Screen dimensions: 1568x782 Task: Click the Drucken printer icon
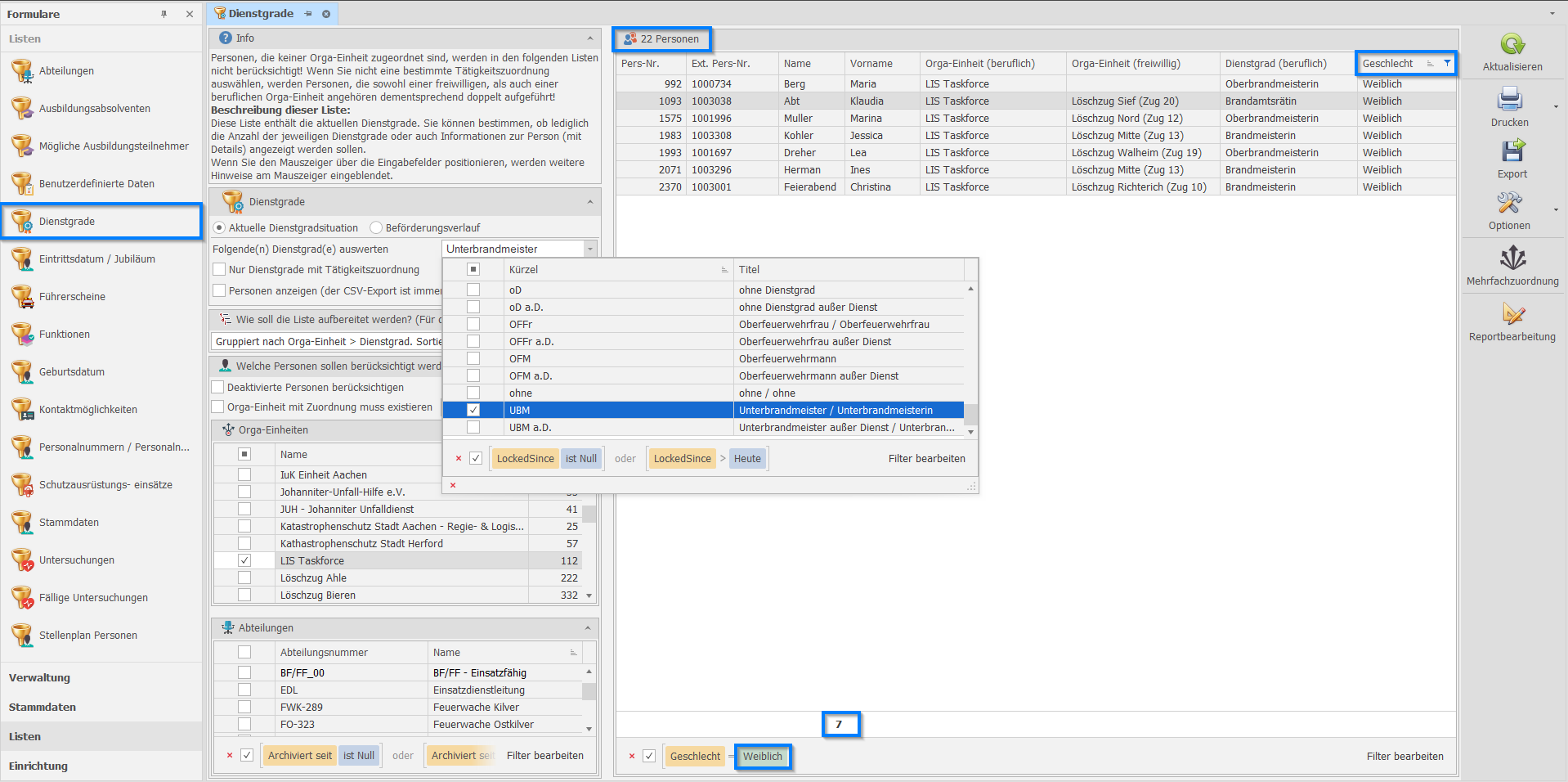tap(1508, 101)
